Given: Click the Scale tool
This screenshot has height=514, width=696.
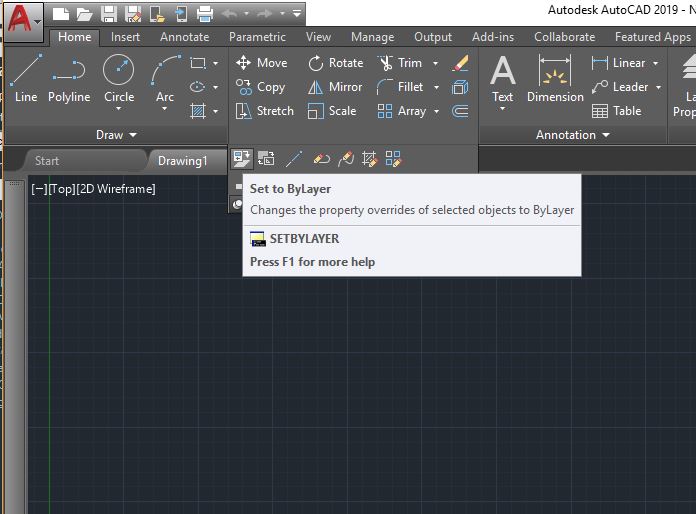Looking at the screenshot, I should coord(332,111).
